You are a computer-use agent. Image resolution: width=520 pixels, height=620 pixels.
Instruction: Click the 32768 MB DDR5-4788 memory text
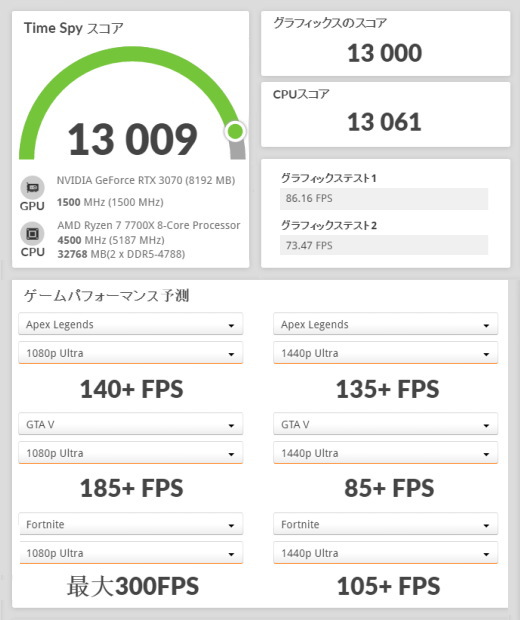point(121,254)
